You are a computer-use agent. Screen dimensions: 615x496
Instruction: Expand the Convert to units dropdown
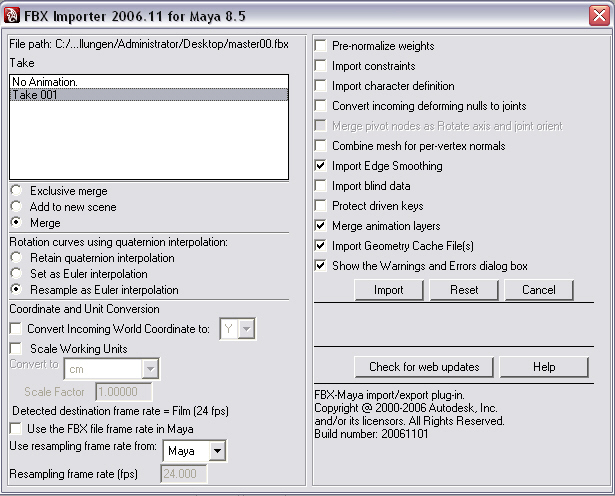pos(150,370)
